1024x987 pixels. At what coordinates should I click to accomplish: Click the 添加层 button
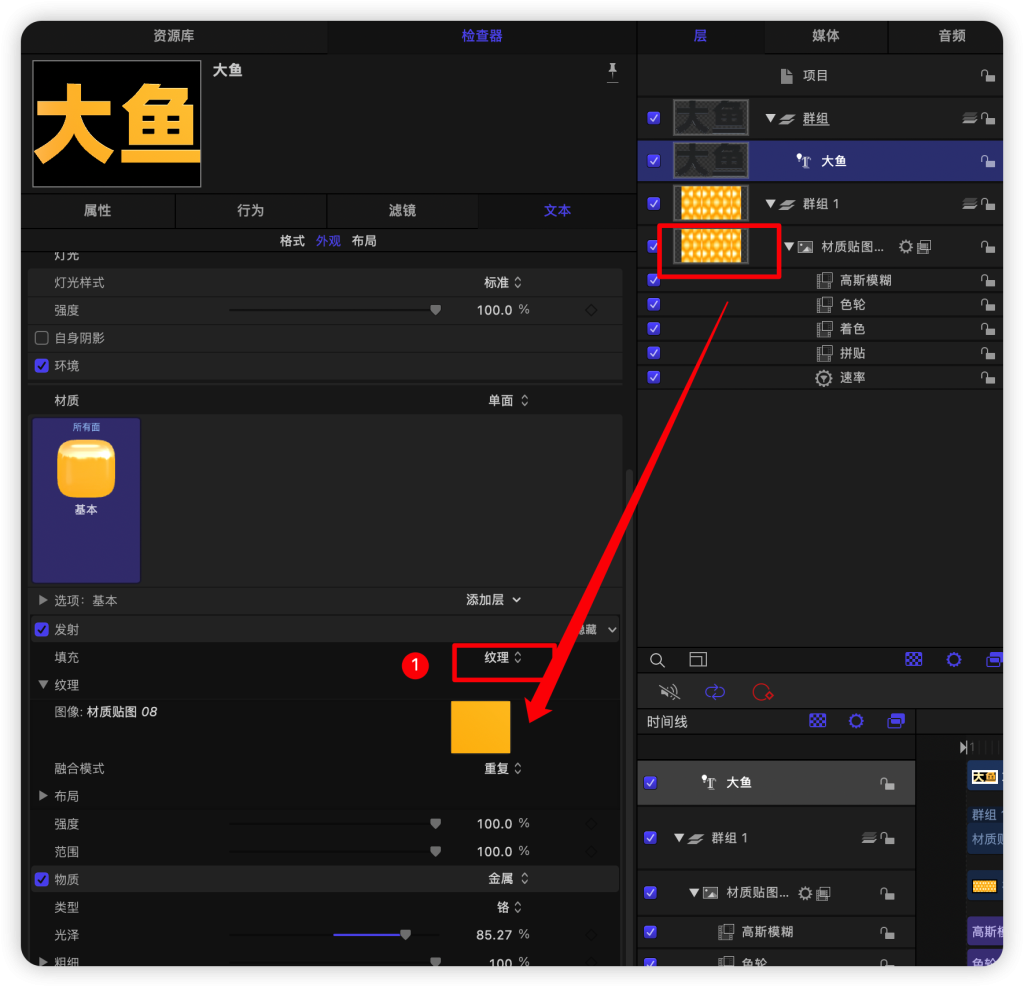tap(493, 600)
